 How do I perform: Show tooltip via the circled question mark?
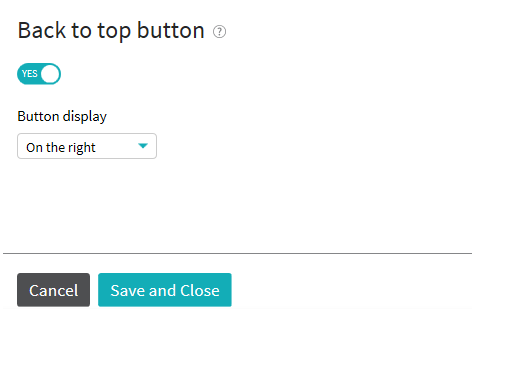tap(219, 32)
